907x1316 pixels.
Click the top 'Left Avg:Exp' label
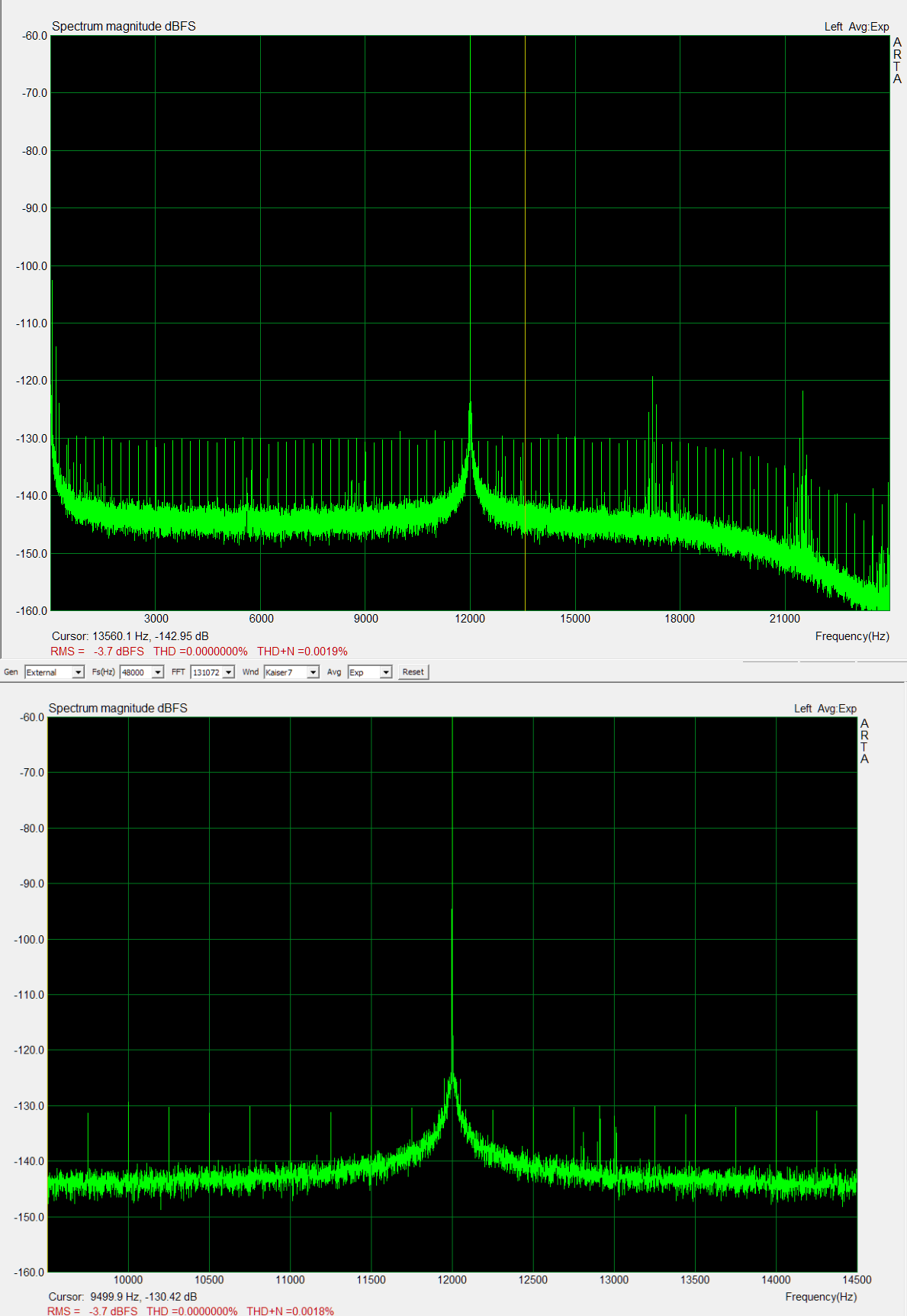click(857, 27)
